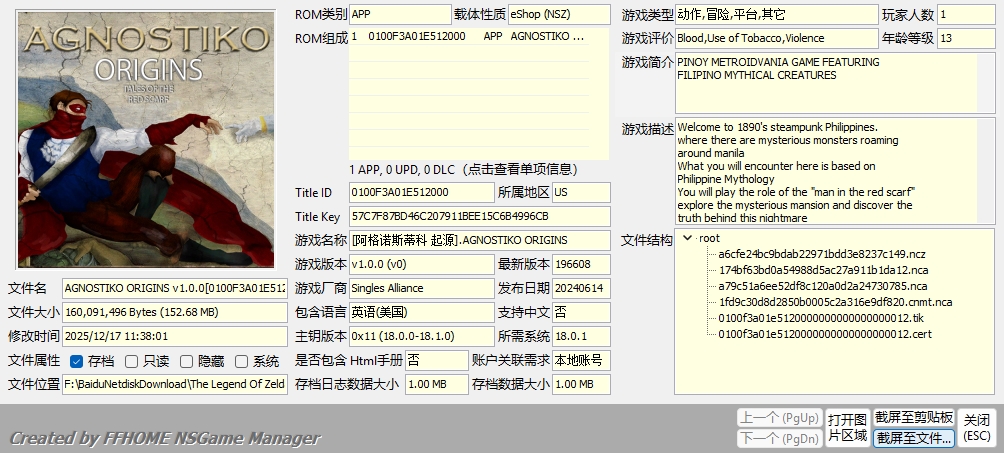Viewport: 1004px width, 453px height.
Task: Click the AGNOSTIKO Origins cover art thumbnail
Action: [146, 140]
